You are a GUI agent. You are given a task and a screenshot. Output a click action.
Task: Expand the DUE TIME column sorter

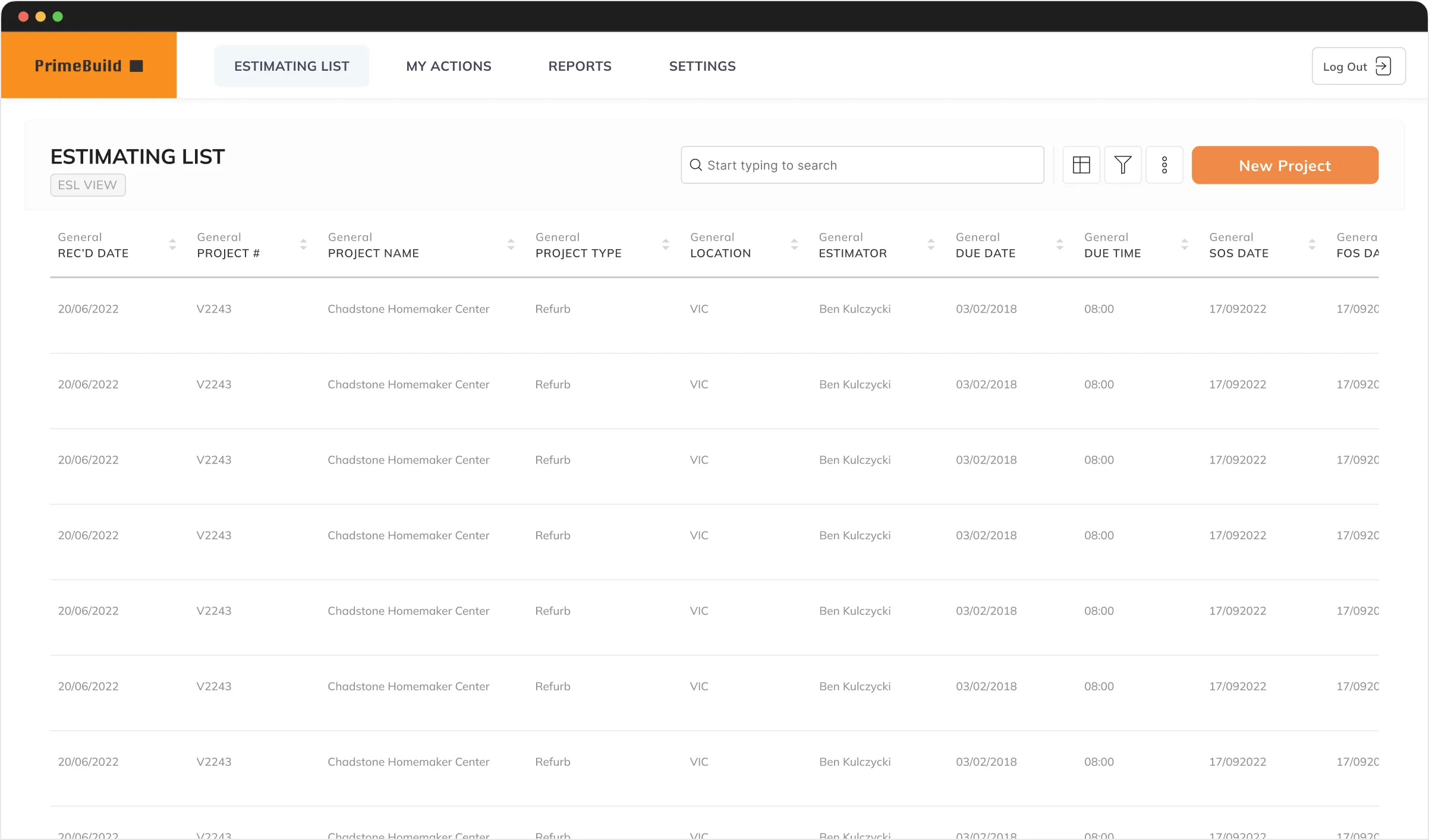(x=1185, y=244)
